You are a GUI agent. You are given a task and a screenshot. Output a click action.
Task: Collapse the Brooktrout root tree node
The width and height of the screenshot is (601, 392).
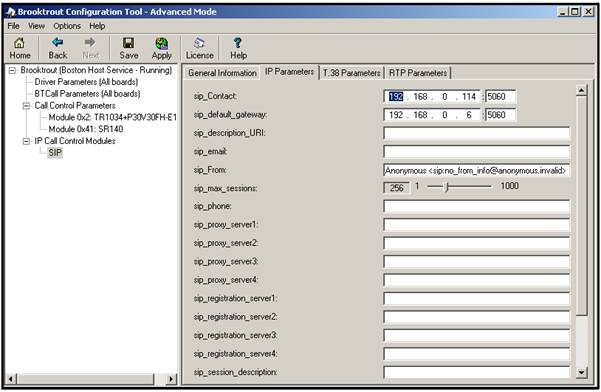pos(12,71)
